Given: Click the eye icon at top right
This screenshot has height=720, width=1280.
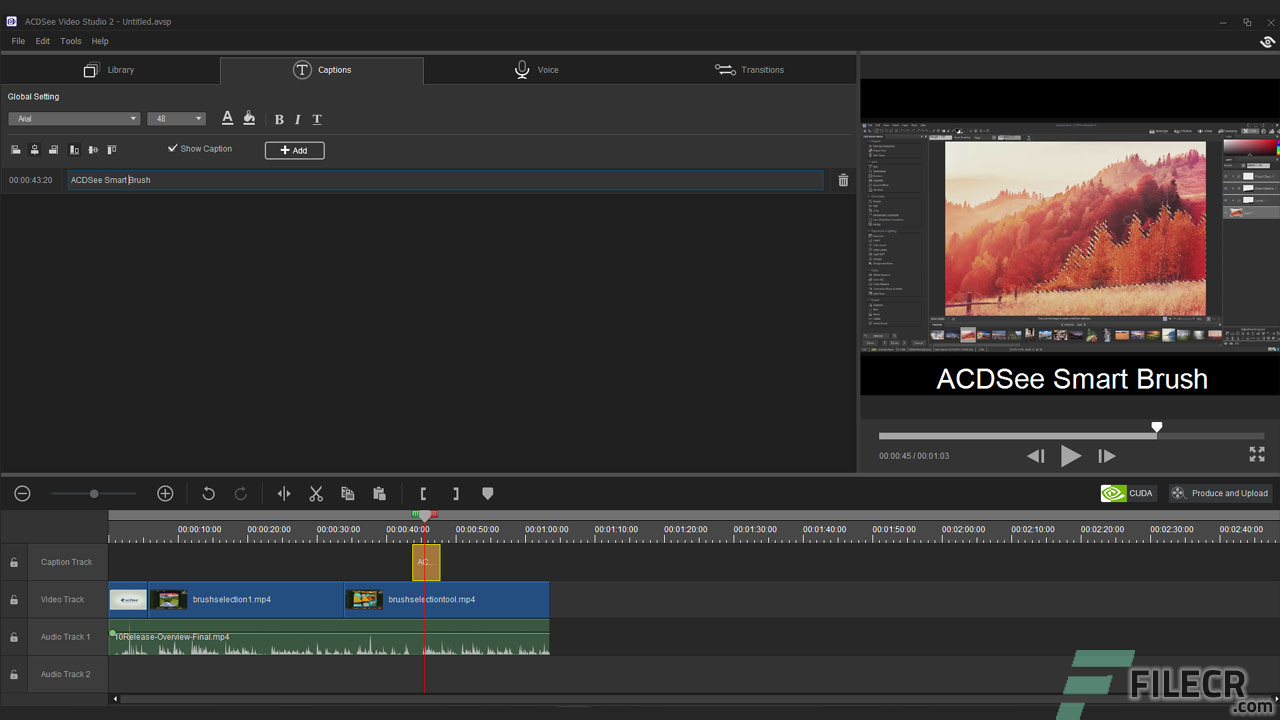Looking at the screenshot, I should [1267, 42].
